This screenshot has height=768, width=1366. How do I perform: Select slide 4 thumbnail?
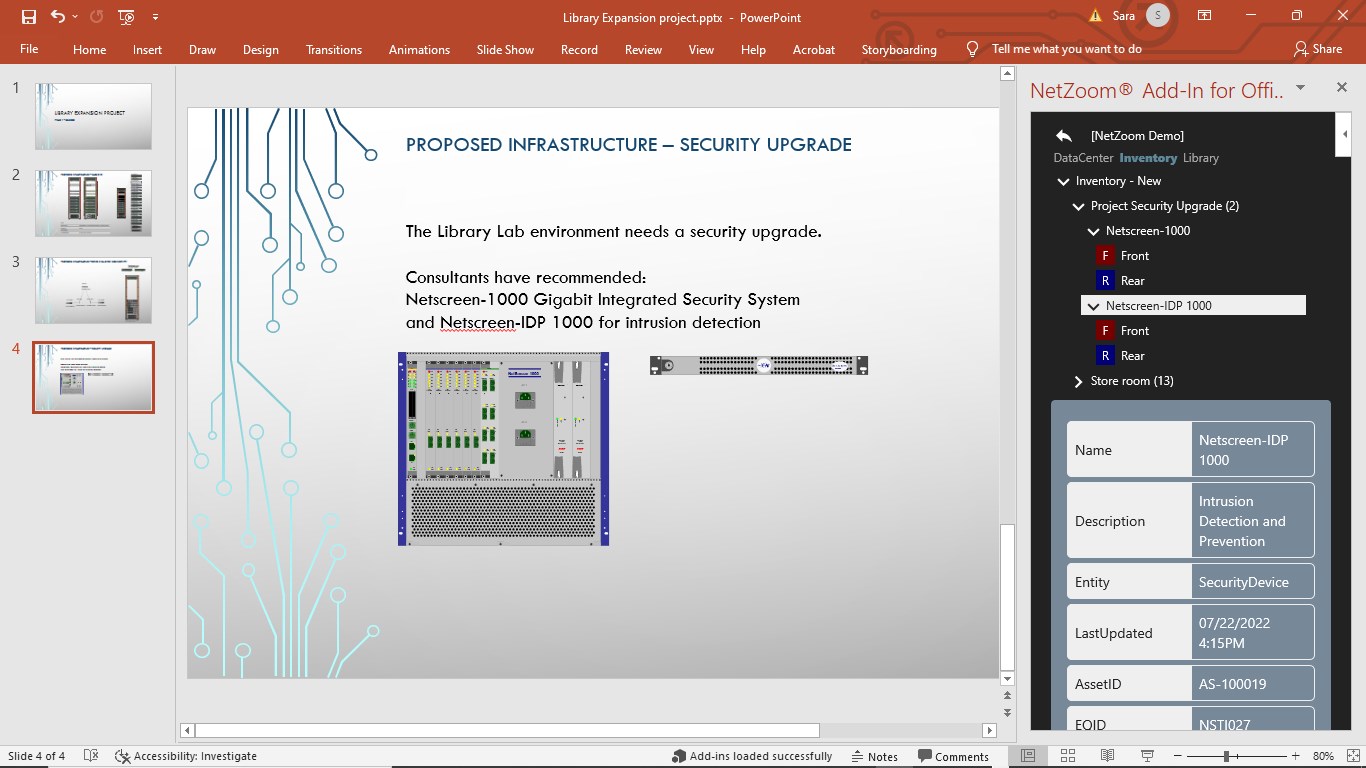[93, 377]
